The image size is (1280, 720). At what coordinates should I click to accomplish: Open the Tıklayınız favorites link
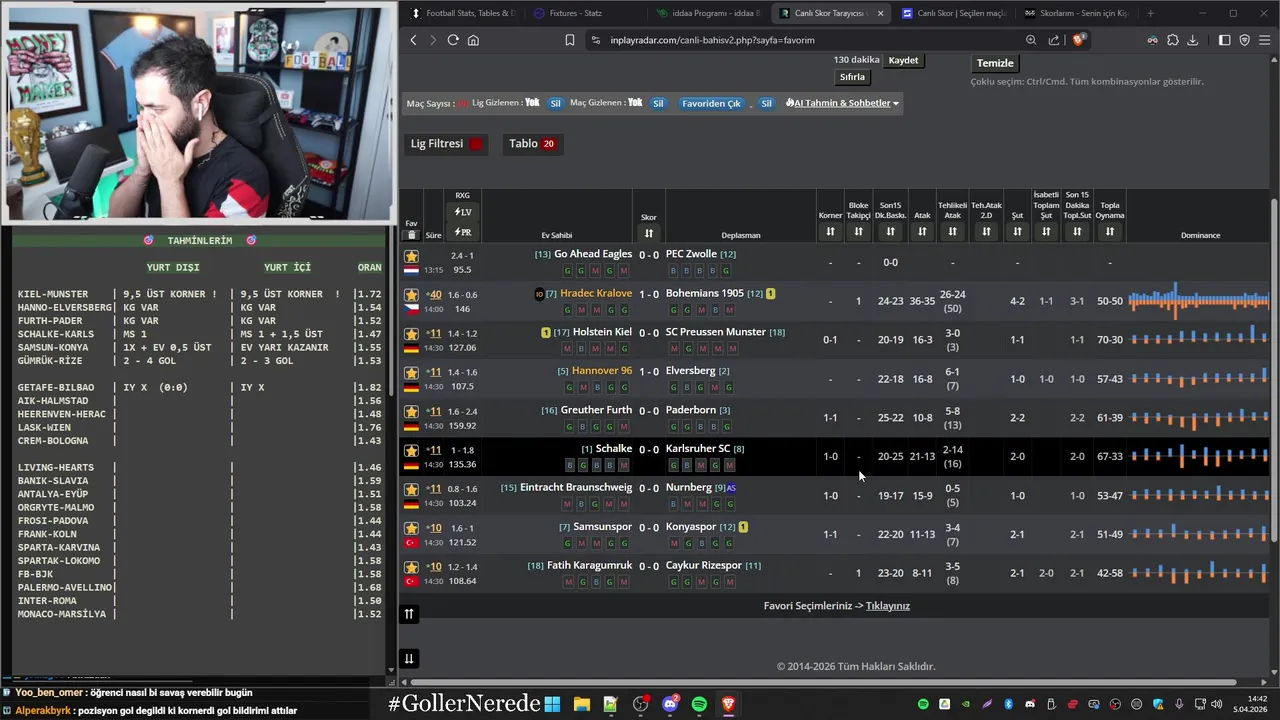888,606
